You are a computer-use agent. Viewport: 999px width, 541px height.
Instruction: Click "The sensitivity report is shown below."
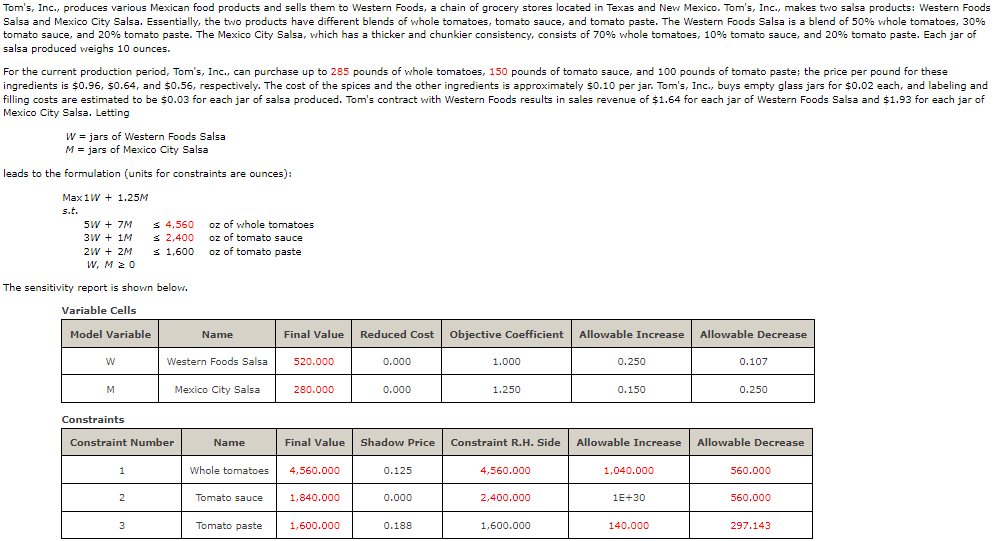pos(95,287)
